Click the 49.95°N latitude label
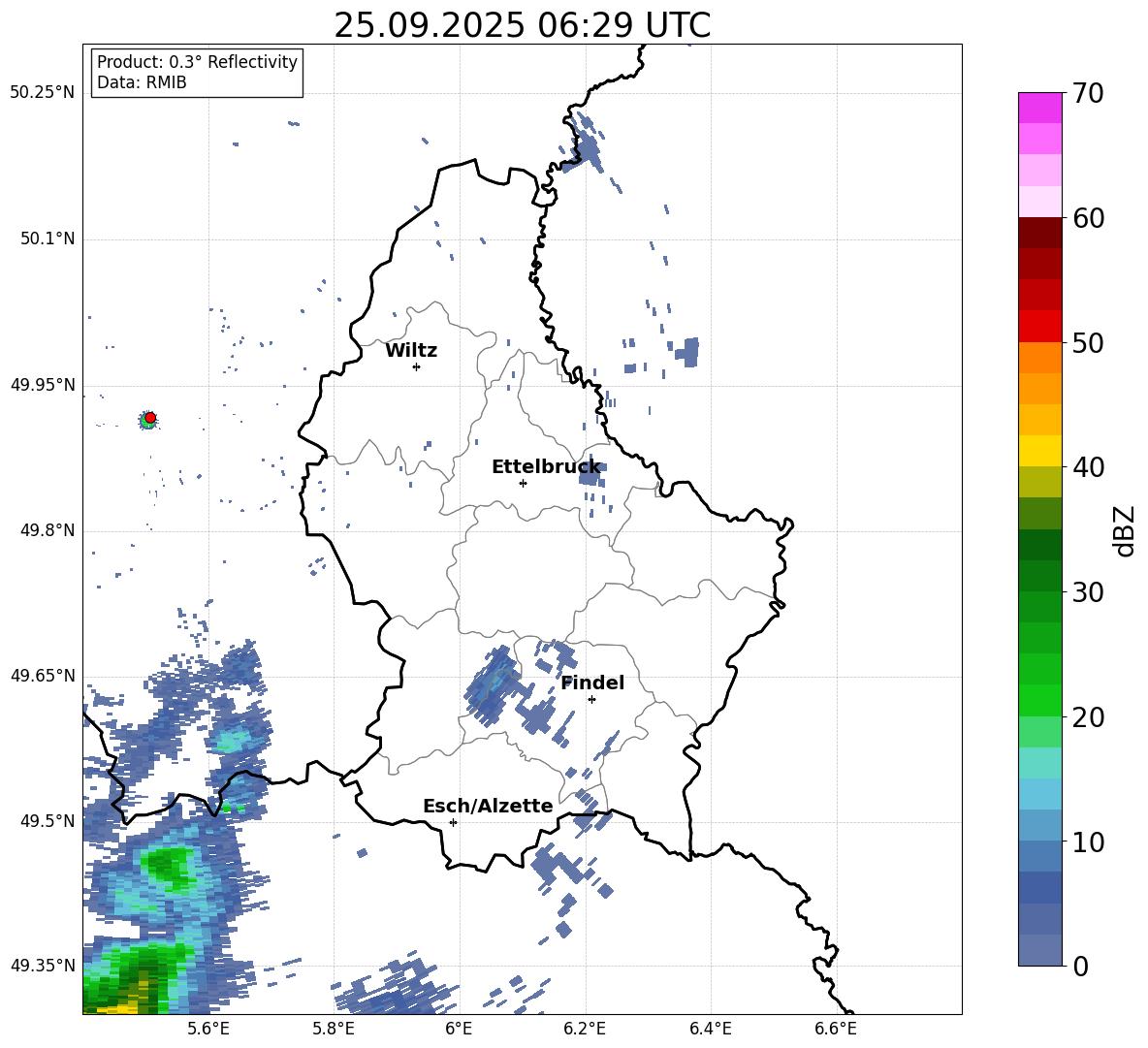 coord(42,385)
